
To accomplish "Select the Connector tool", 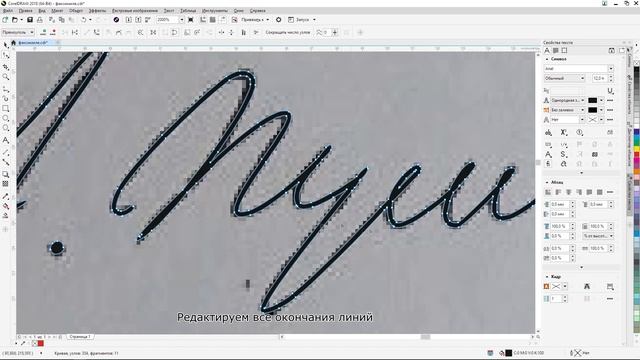I will point(6,162).
